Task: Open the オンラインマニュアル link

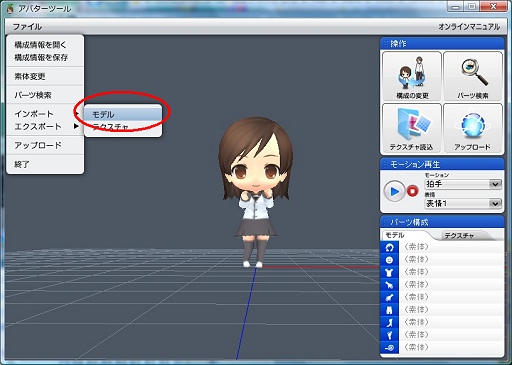Action: (469, 27)
